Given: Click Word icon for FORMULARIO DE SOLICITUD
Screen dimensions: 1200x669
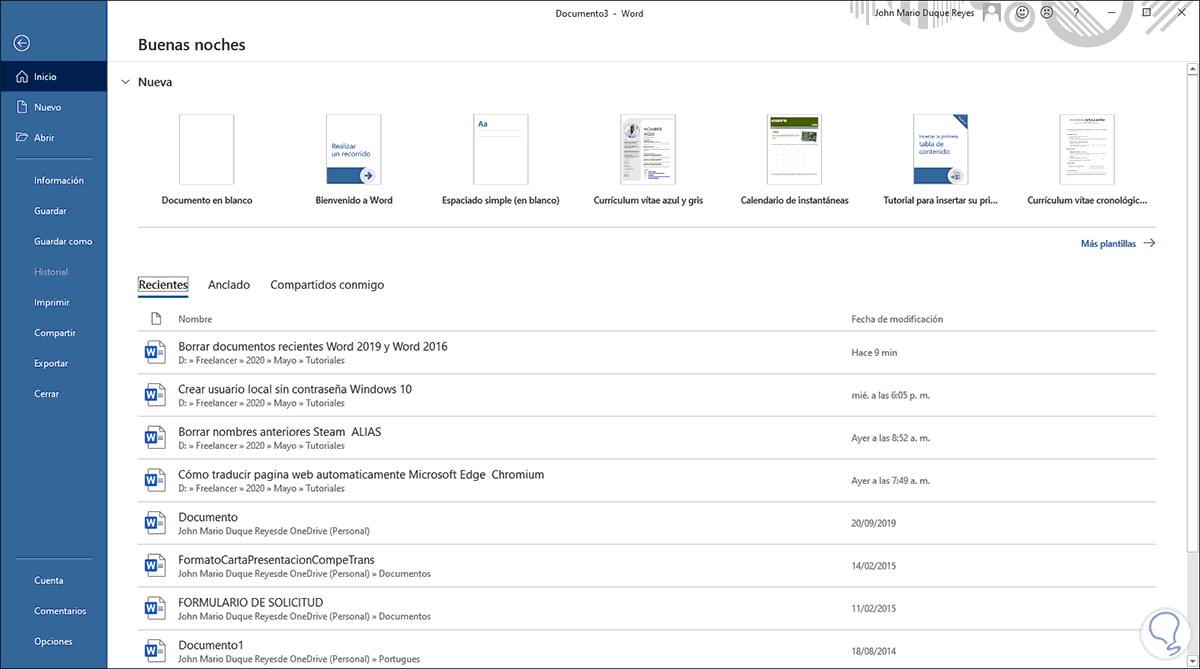Looking at the screenshot, I should tap(155, 608).
